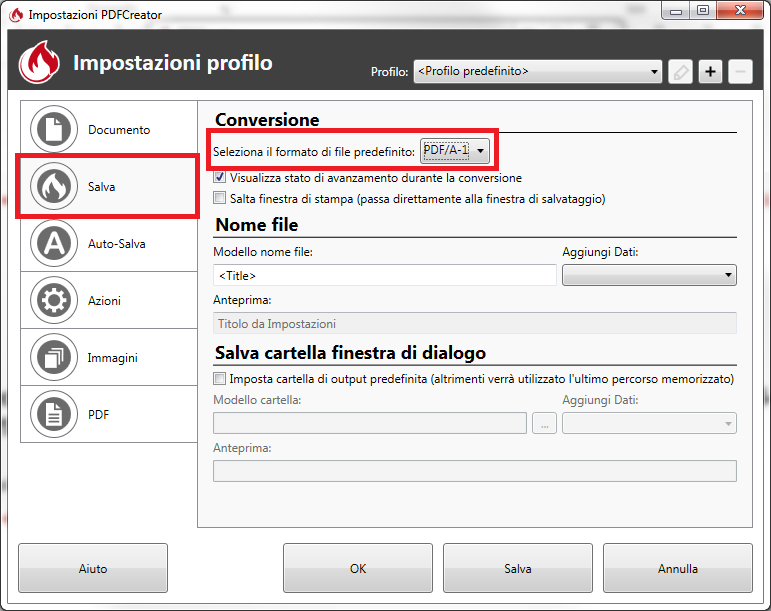Click the folder browse ellipsis button
The height and width of the screenshot is (611, 771).
coord(544,423)
